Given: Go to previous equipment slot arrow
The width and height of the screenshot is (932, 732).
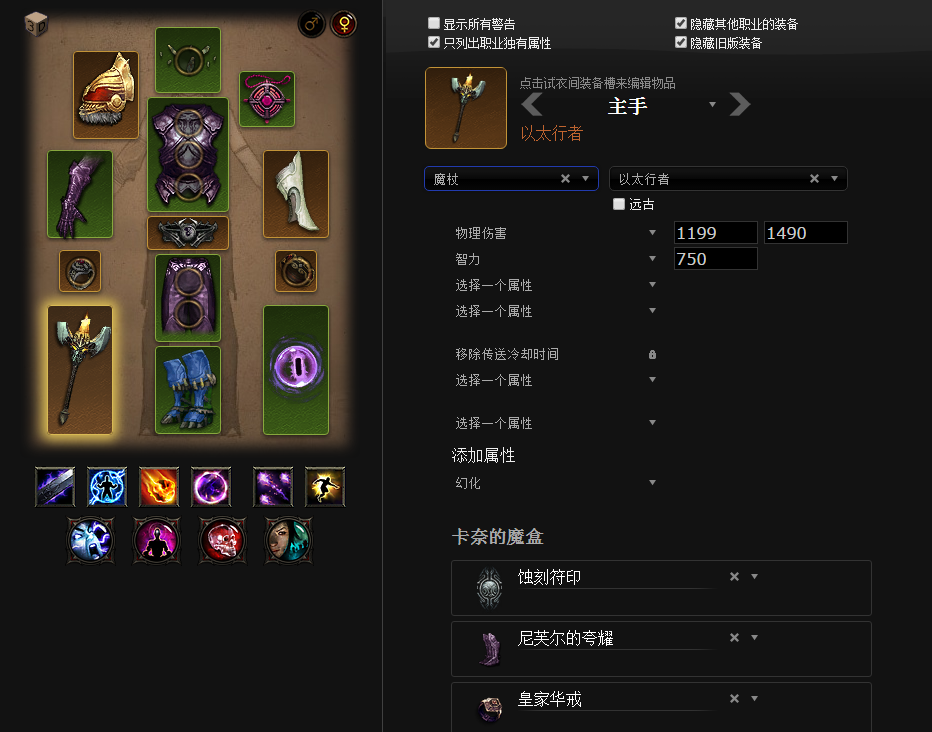Looking at the screenshot, I should 532,105.
